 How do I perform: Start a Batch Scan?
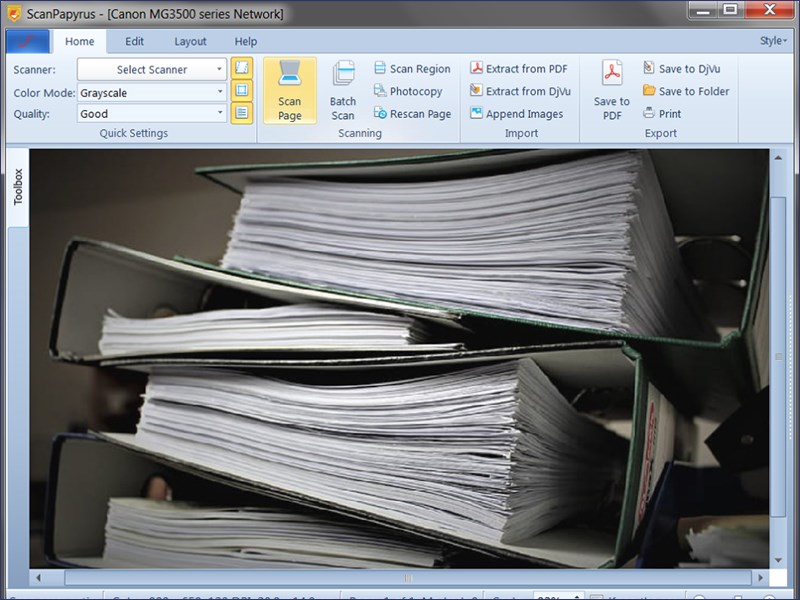click(x=343, y=90)
